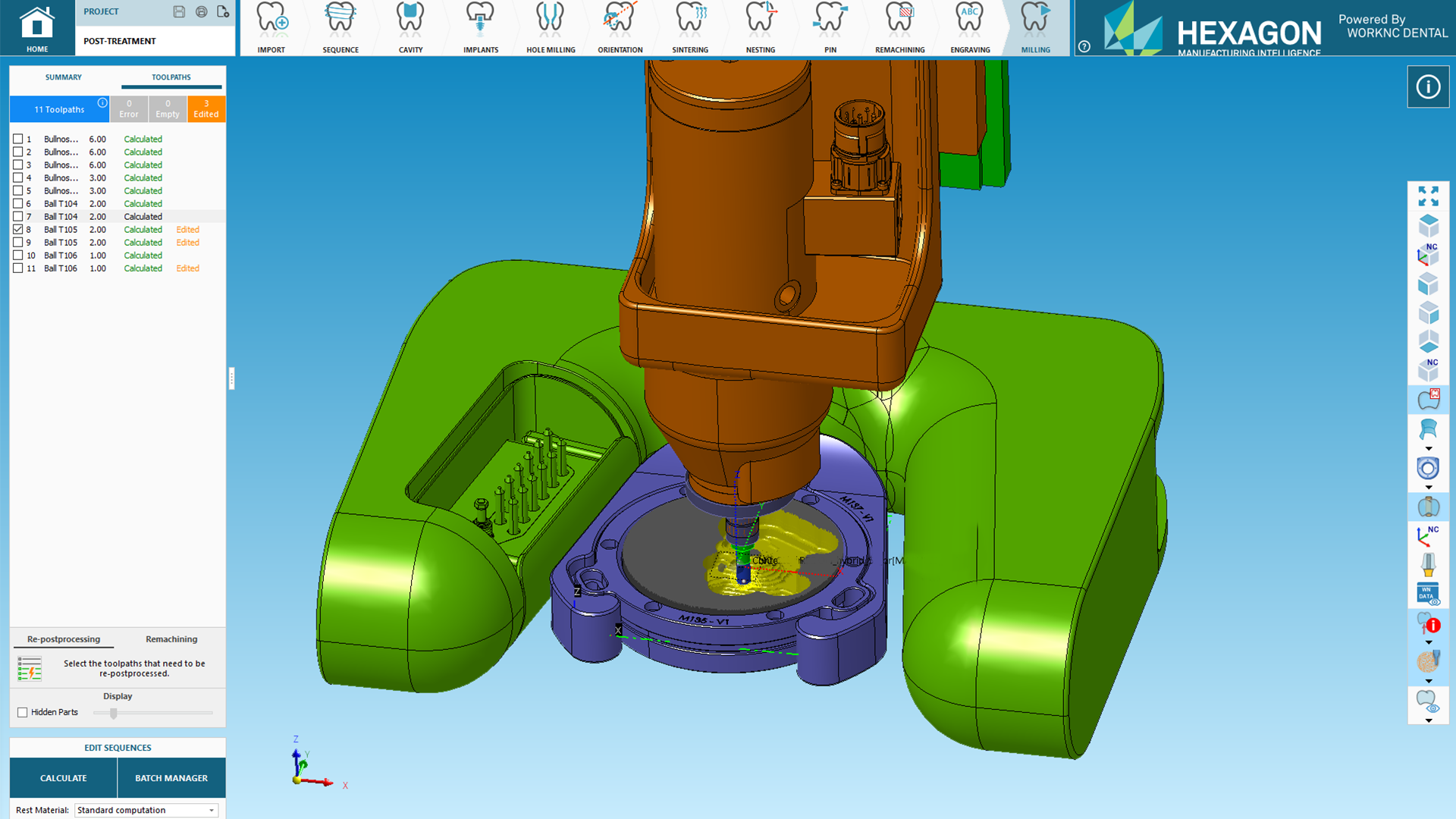Open the Import workflow step
Viewport: 1456px width, 819px height.
(x=271, y=27)
